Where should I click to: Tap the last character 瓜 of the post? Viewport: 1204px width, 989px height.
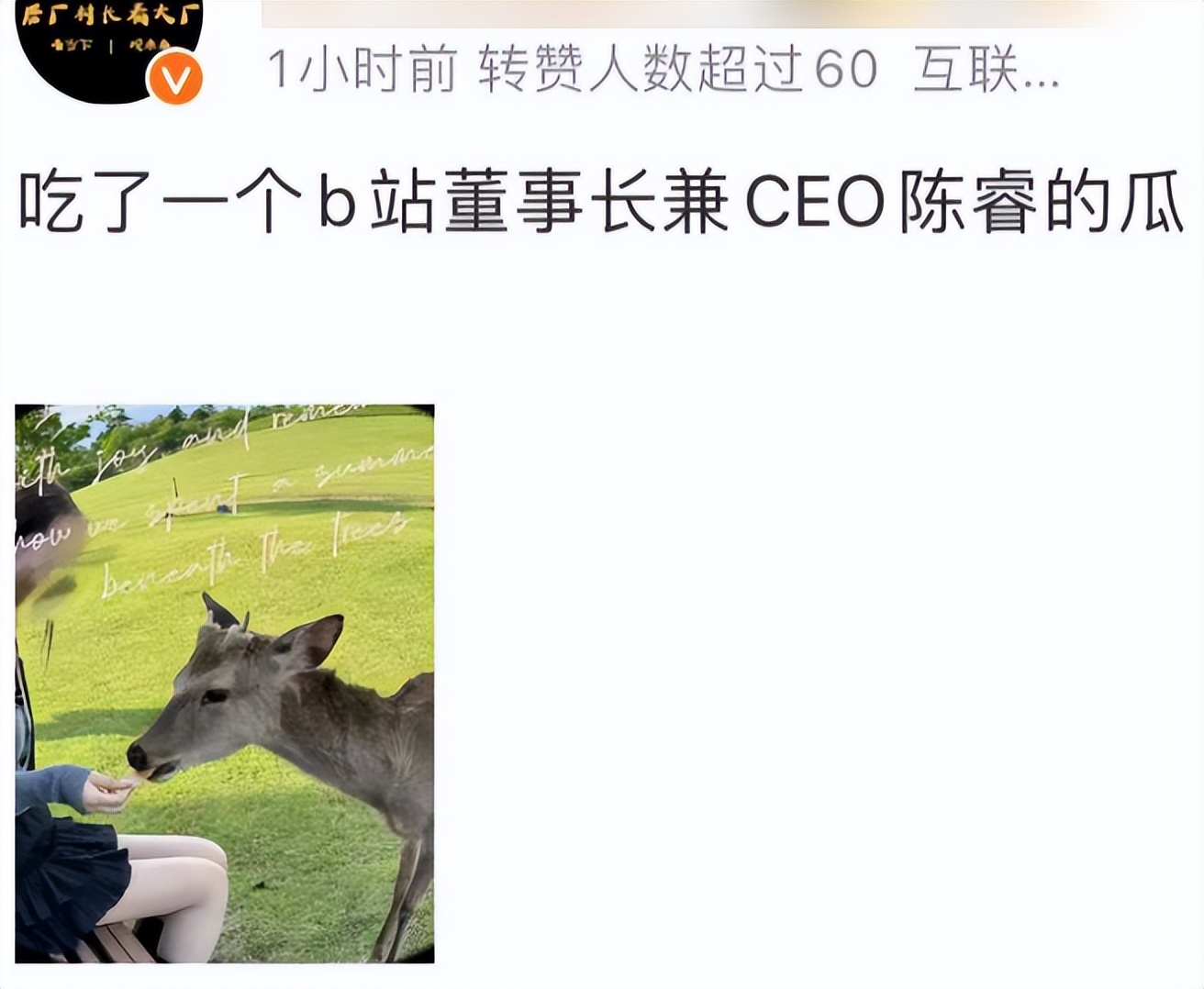point(1151,203)
